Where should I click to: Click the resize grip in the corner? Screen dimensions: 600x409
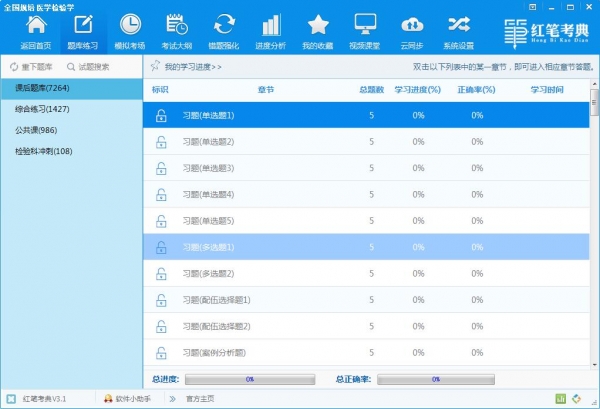(x=595, y=403)
